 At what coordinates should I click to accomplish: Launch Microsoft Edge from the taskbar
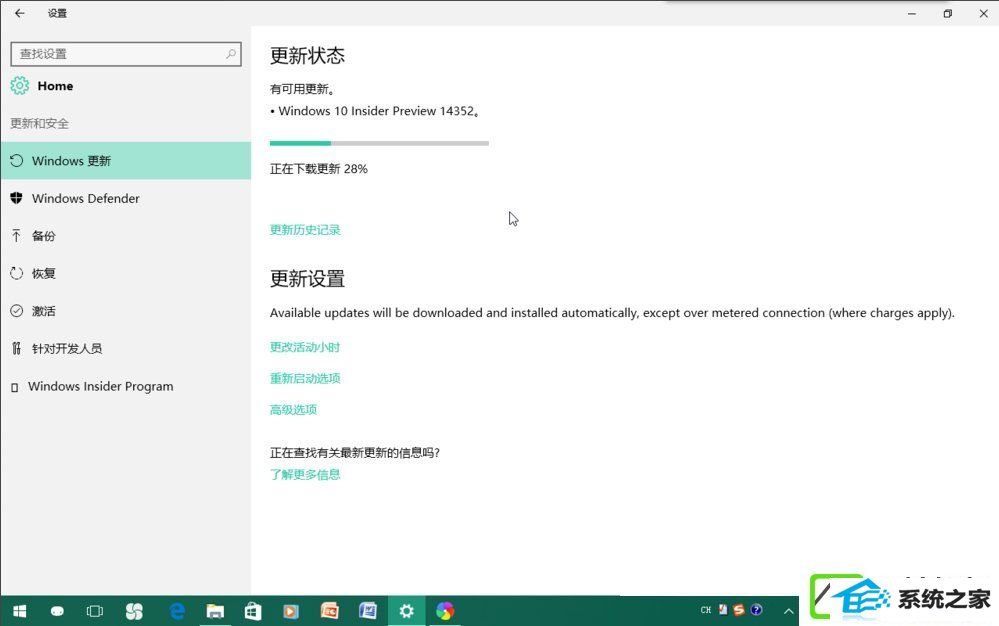pyautogui.click(x=177, y=611)
